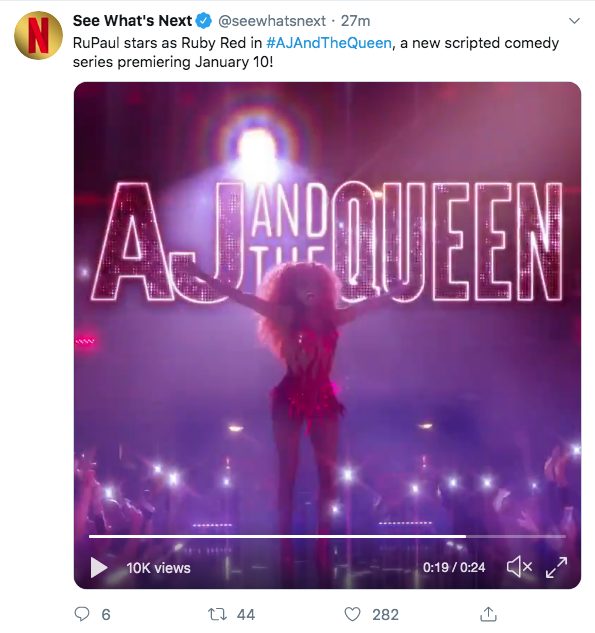Seek along the video progress bar
The height and width of the screenshot is (633, 595).
(327, 537)
